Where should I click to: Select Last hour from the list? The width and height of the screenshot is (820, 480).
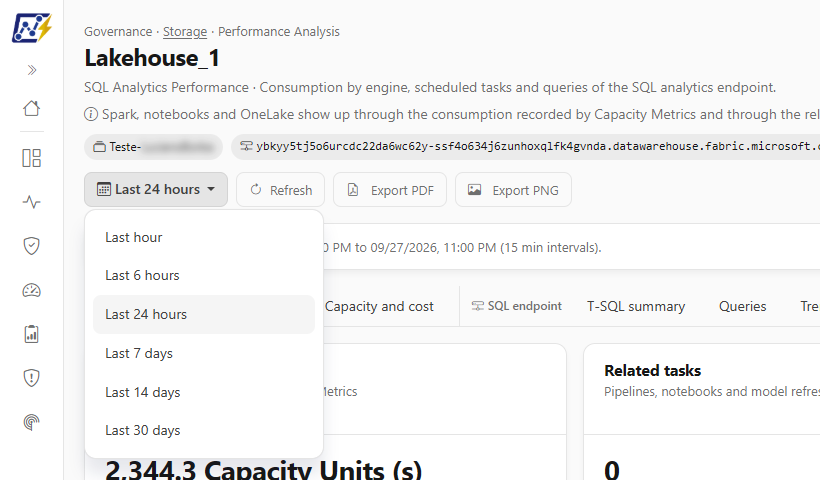pos(203,237)
